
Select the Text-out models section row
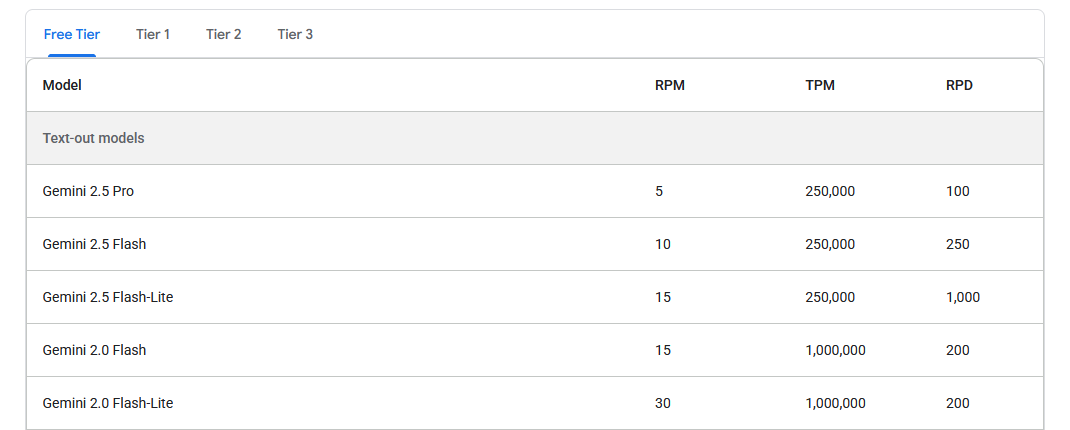[535, 138]
